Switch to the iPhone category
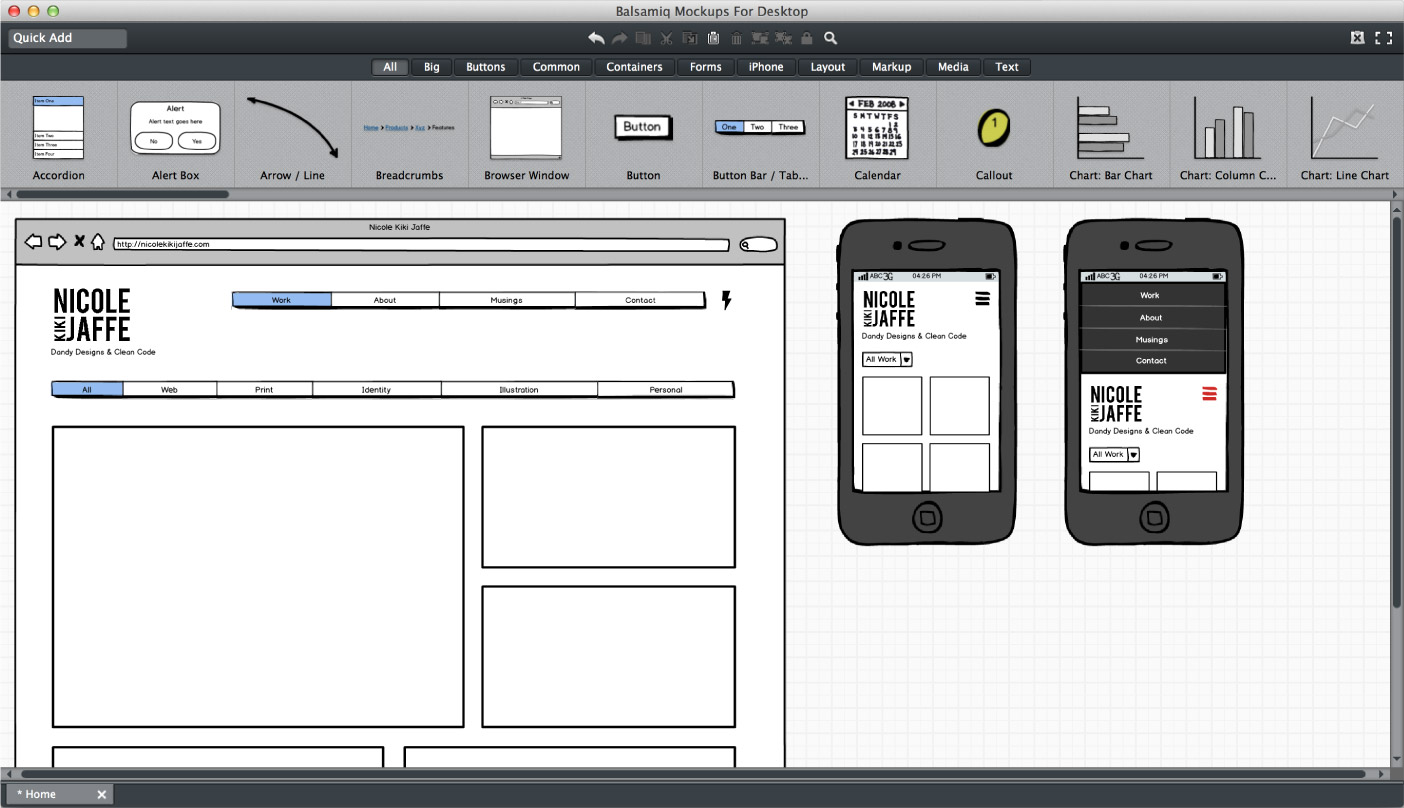This screenshot has height=808, width=1404. (766, 67)
